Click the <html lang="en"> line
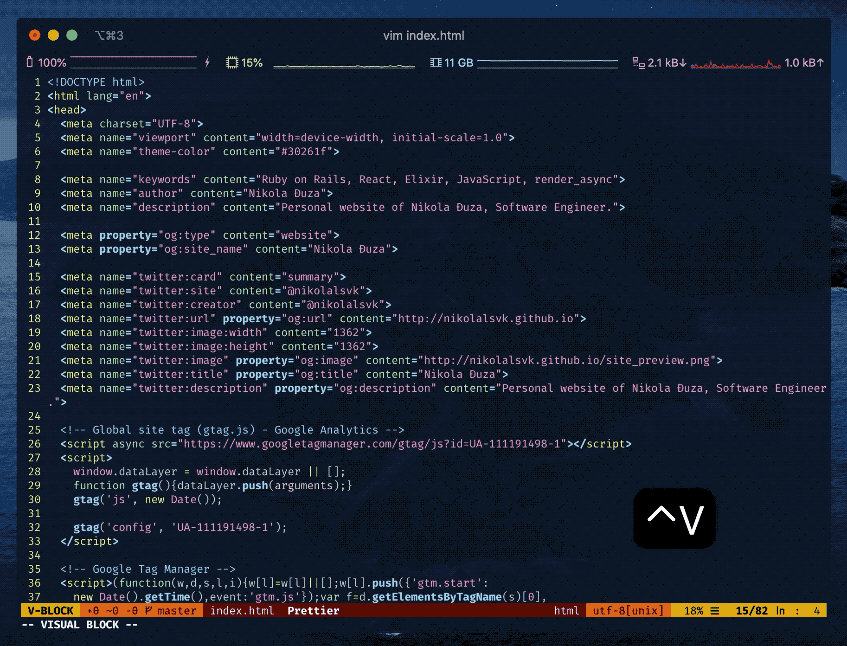Screen dimensions: 847x646 click(x=99, y=96)
